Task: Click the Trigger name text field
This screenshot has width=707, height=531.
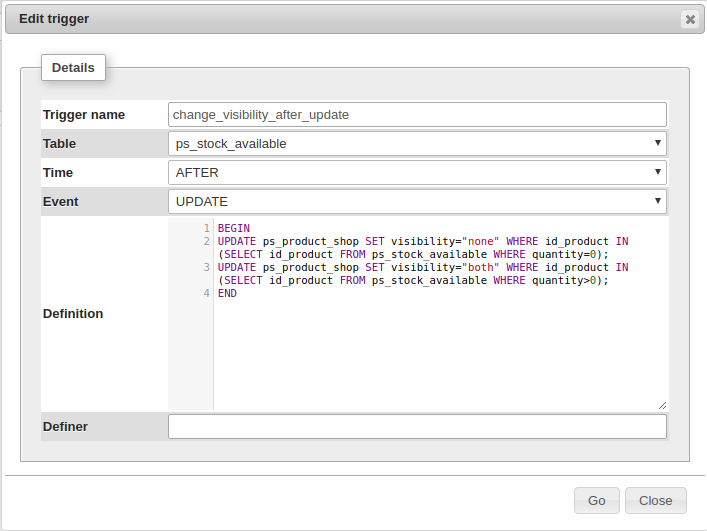Action: (417, 115)
